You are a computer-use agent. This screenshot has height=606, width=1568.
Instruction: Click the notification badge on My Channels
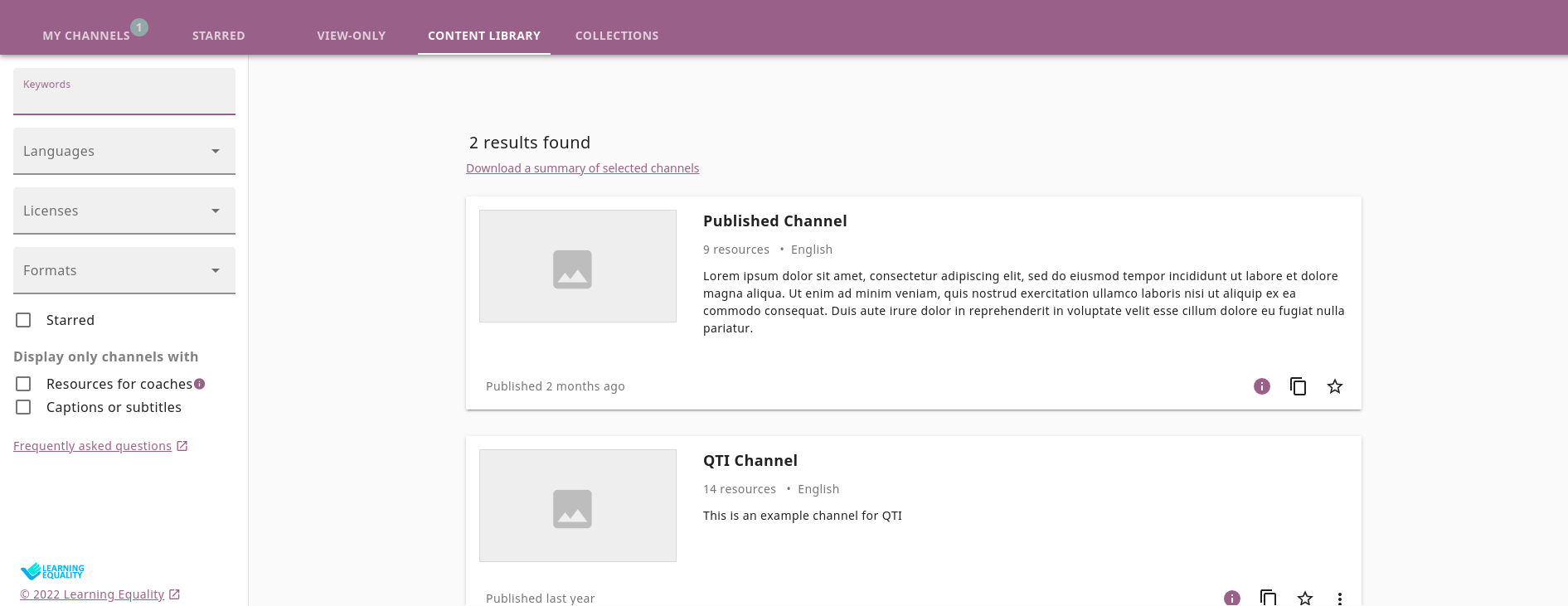pos(139,27)
